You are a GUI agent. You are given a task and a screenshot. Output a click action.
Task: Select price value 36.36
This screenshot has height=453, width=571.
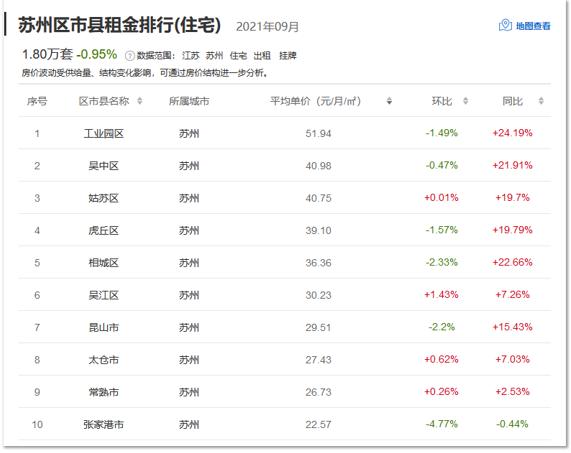(318, 263)
